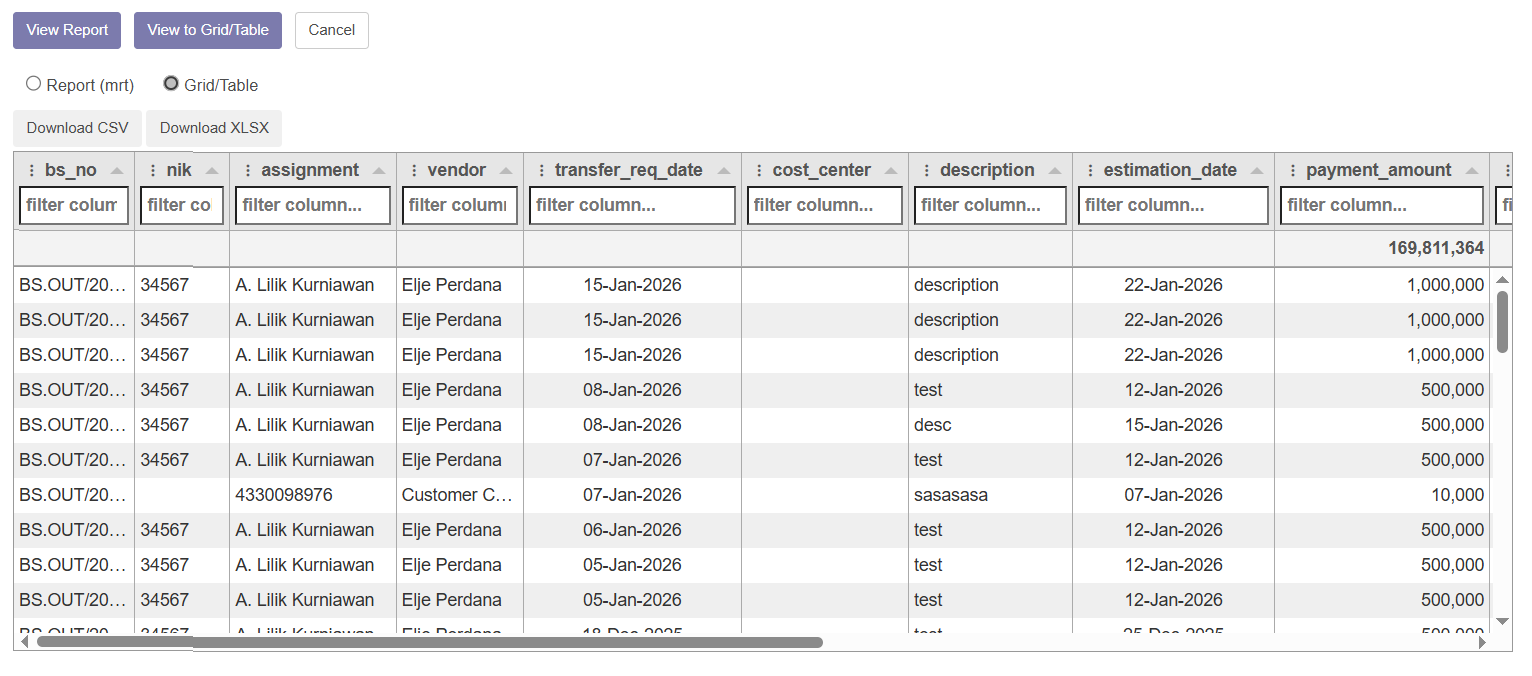Select the Report (mrt) radio option
This screenshot has width=1532, height=676.
click(x=34, y=84)
